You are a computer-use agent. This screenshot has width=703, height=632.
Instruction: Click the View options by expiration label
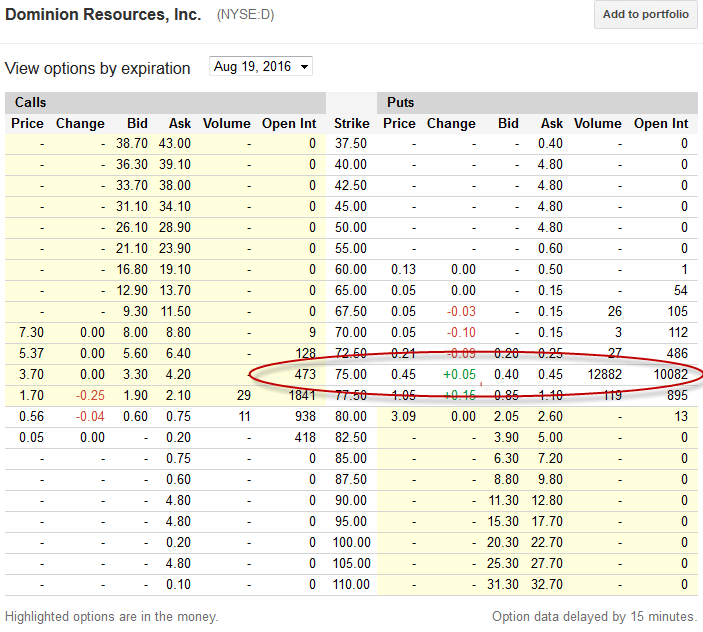pyautogui.click(x=98, y=68)
